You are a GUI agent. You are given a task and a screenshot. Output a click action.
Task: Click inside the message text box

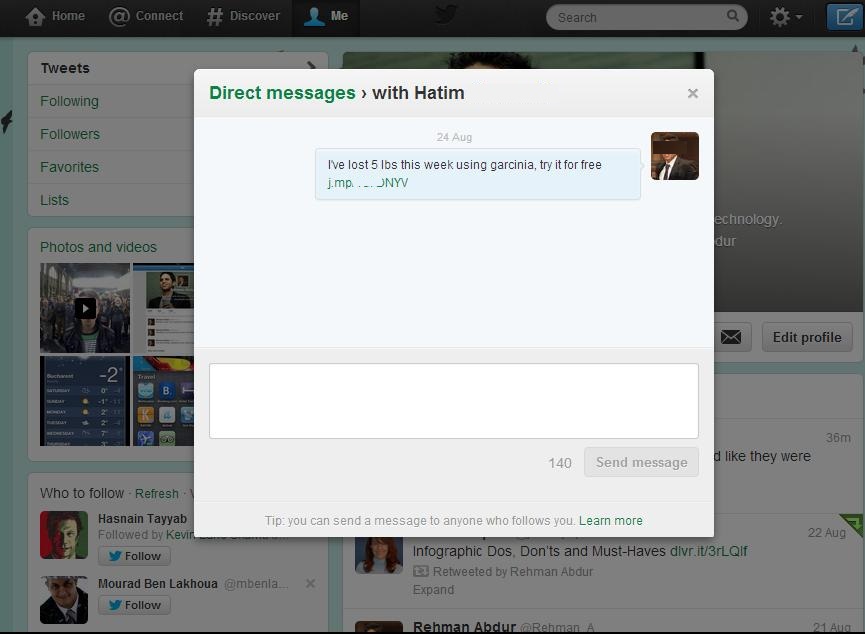(x=453, y=400)
